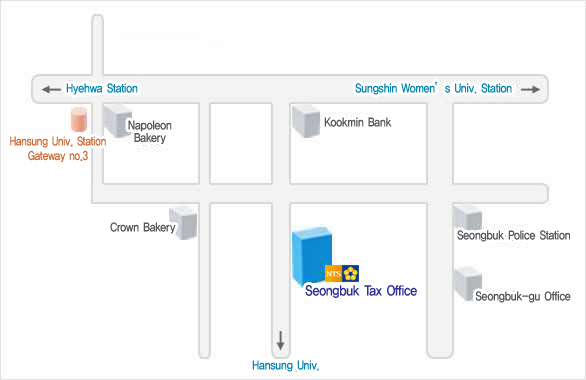Click the Seongbuk Police Station text label
The height and width of the screenshot is (380, 586).
(x=513, y=235)
